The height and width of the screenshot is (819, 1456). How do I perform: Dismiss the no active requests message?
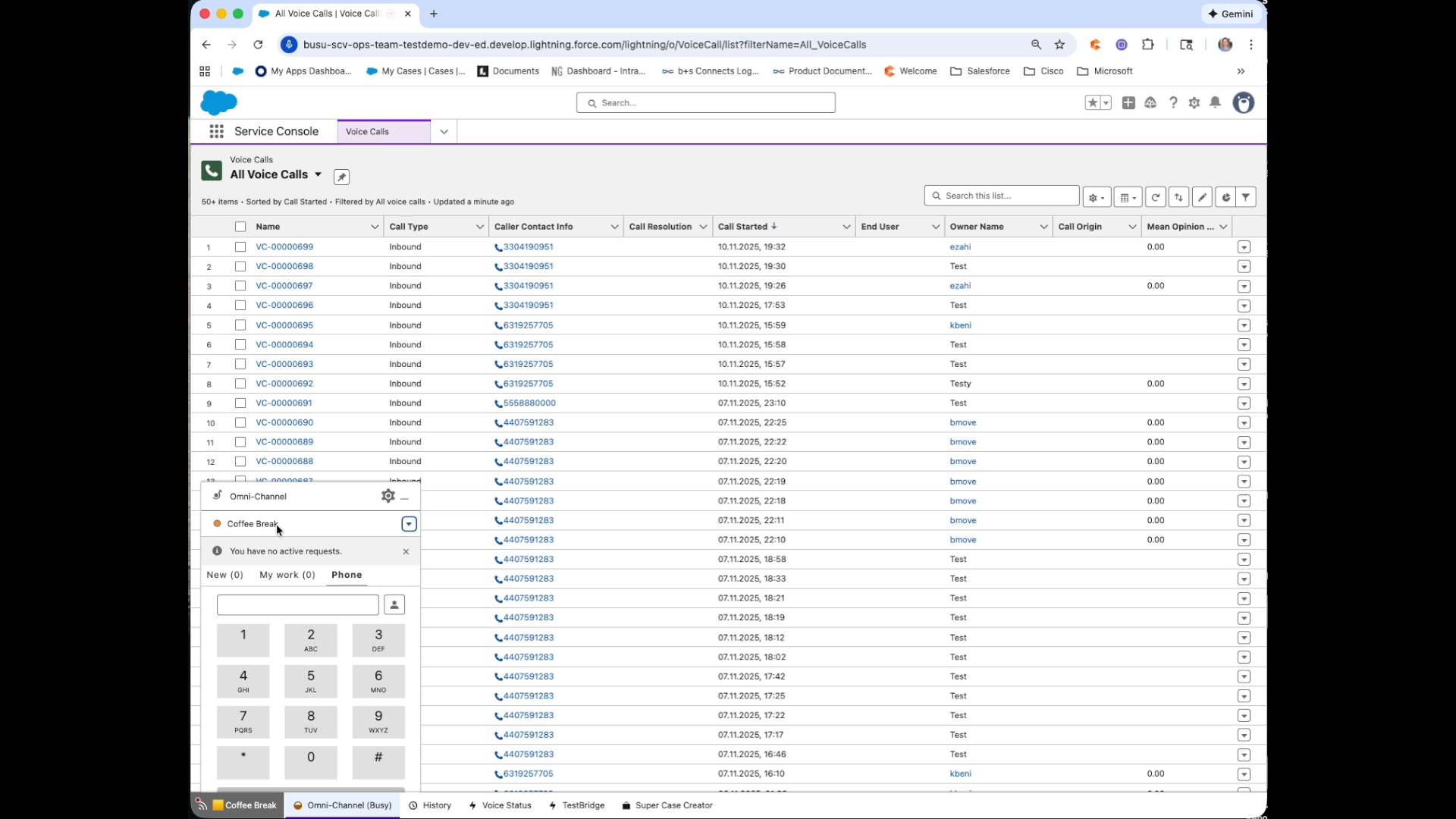click(406, 551)
